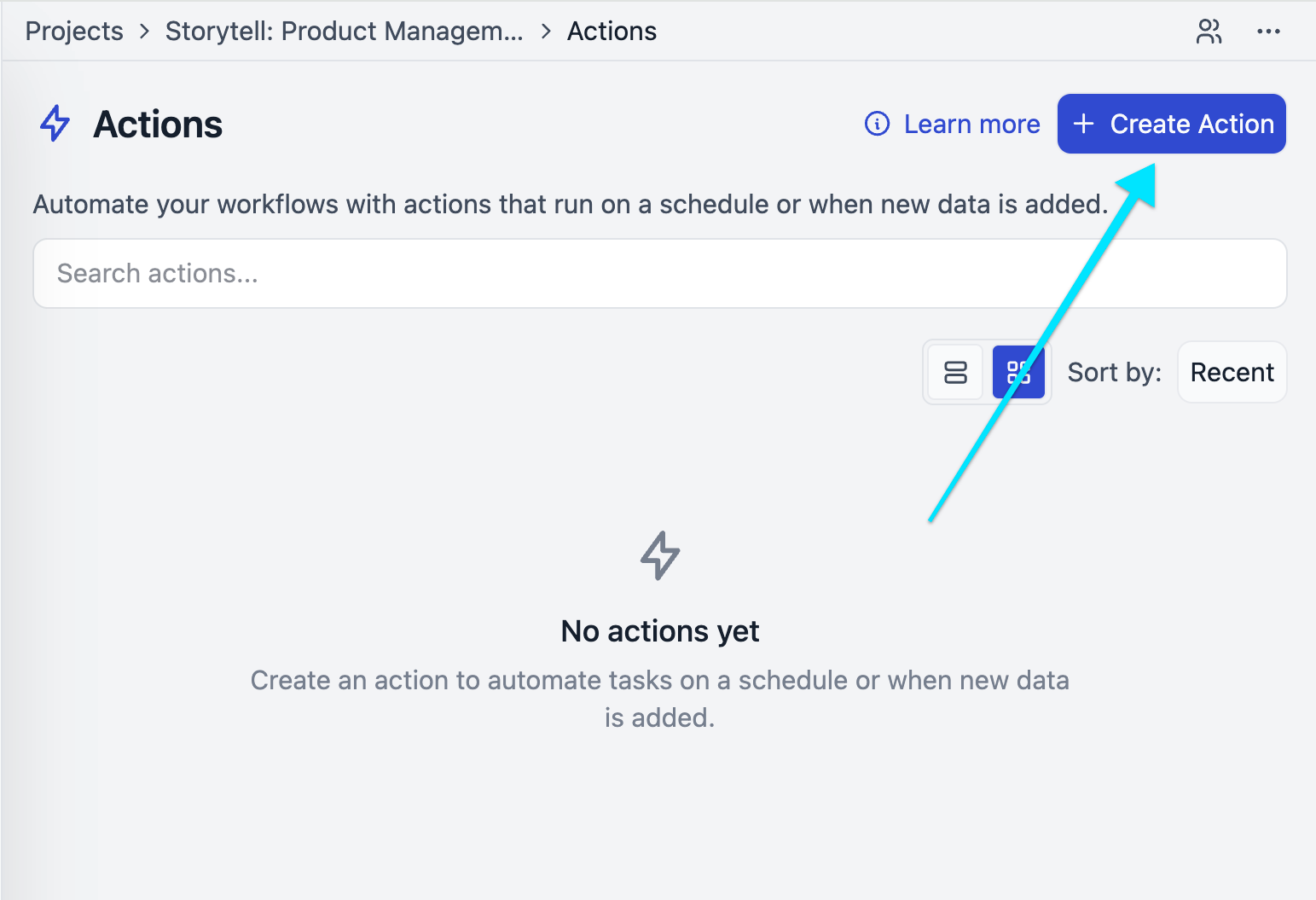Click the No actions yet heading

(660, 631)
